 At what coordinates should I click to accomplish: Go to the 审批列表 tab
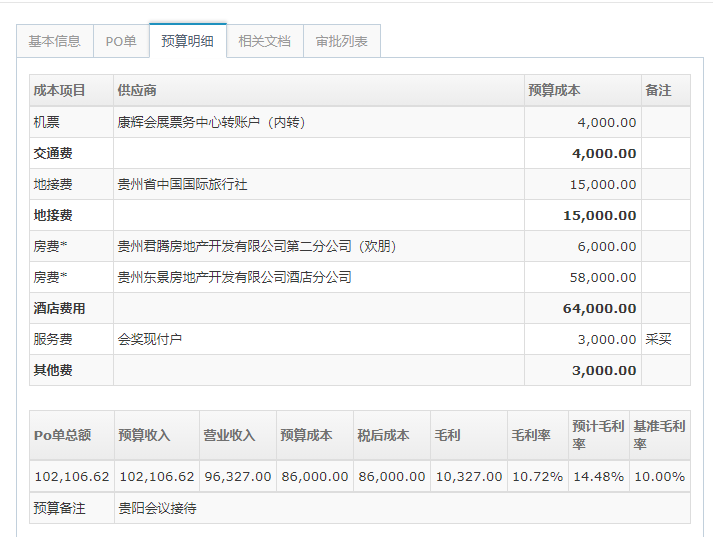coord(341,41)
